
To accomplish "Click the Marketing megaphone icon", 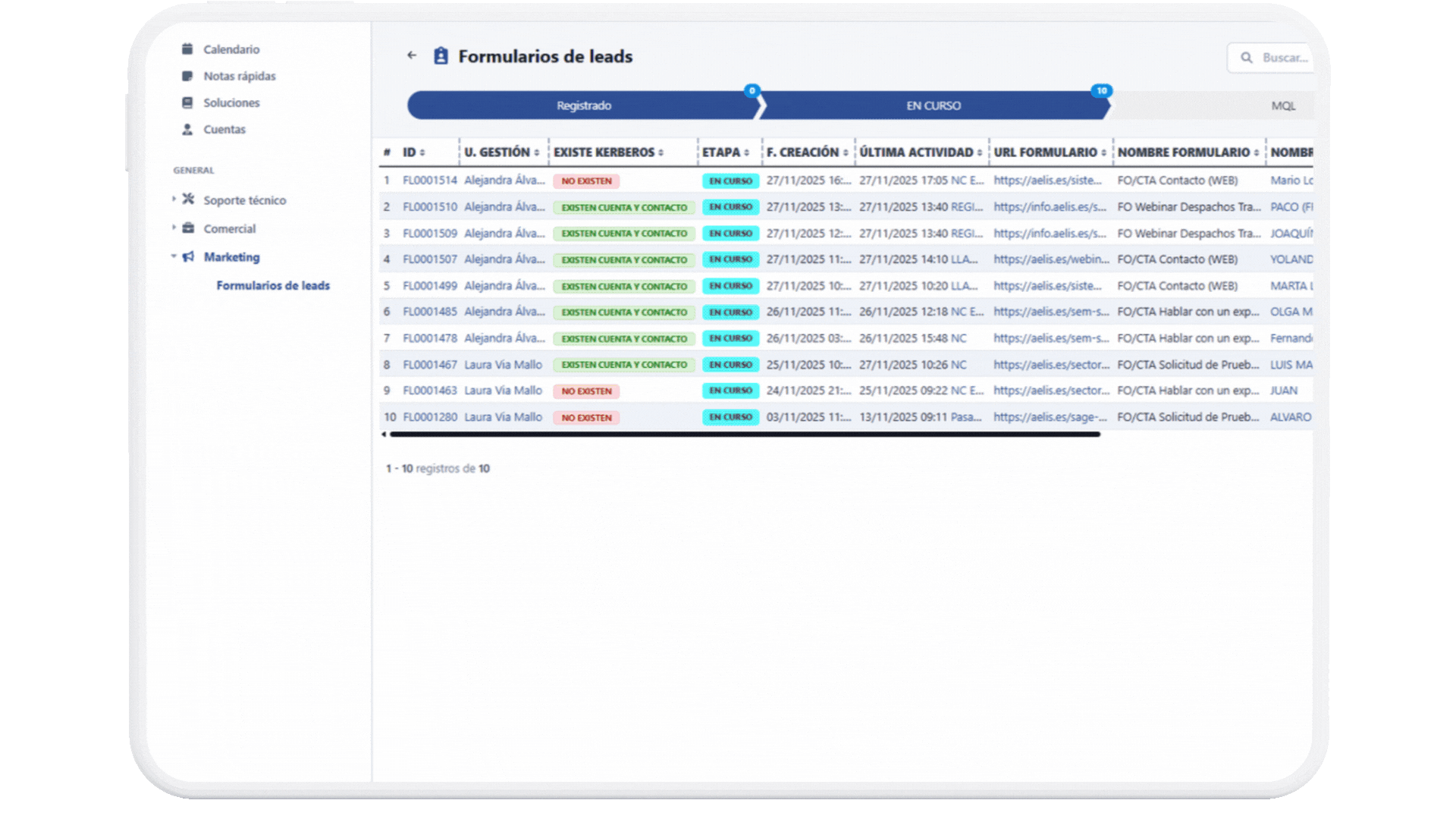I will [187, 257].
